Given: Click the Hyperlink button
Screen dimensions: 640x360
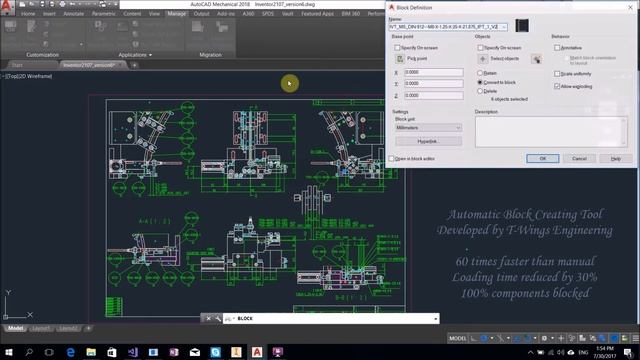Looking at the screenshot, I should pos(428,141).
